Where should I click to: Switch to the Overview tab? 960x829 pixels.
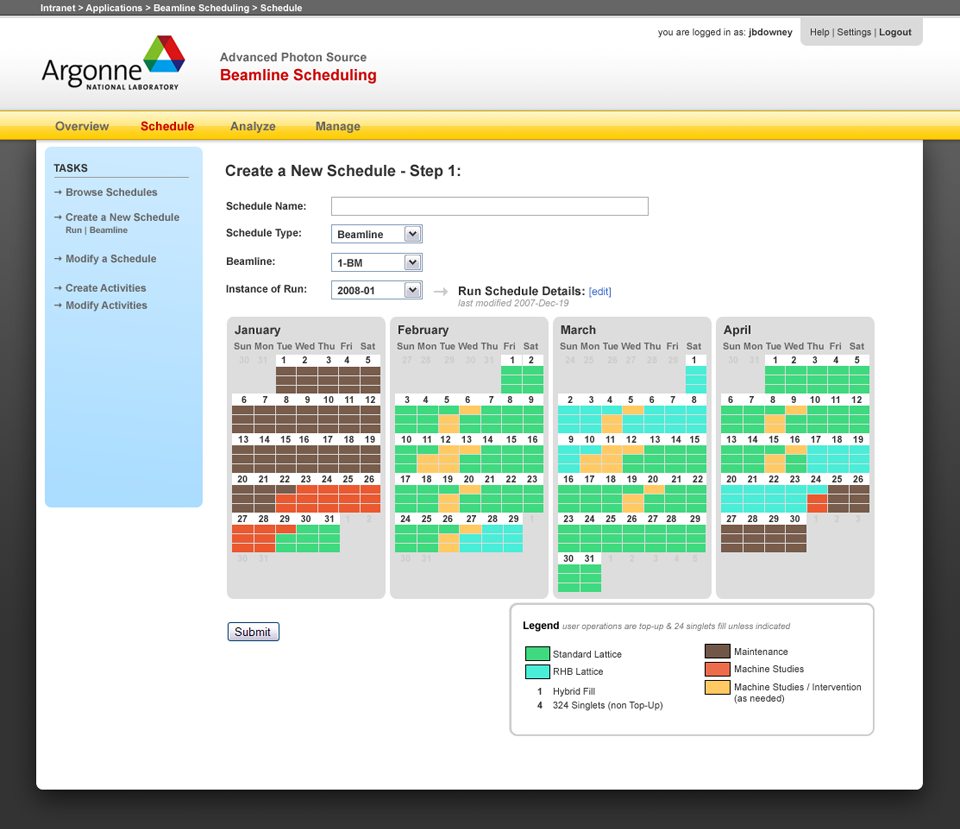pyautogui.click(x=82, y=126)
